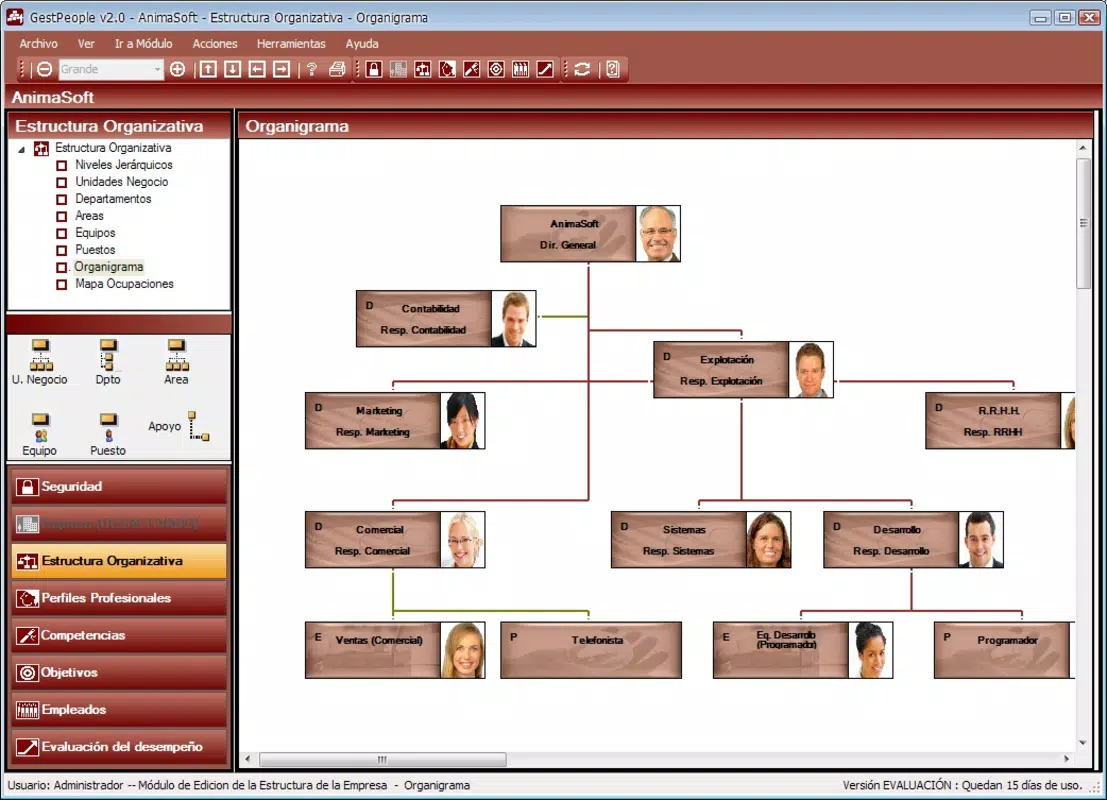
Task: Select the Sistemas department node
Action: 701,539
